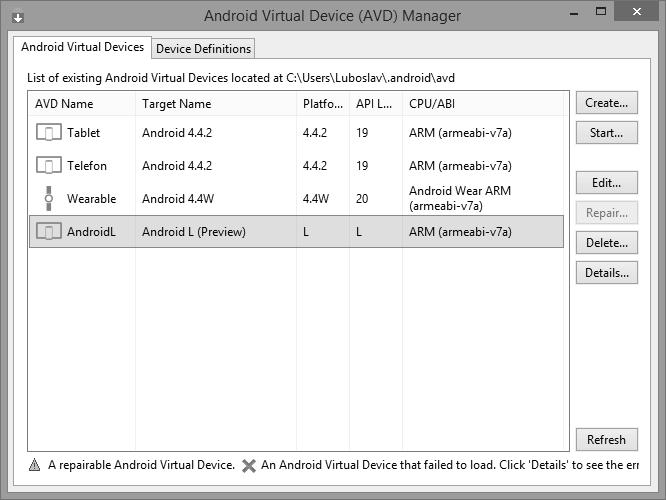Image resolution: width=666 pixels, height=500 pixels.
Task: Delete the selected AVD
Action: (606, 243)
